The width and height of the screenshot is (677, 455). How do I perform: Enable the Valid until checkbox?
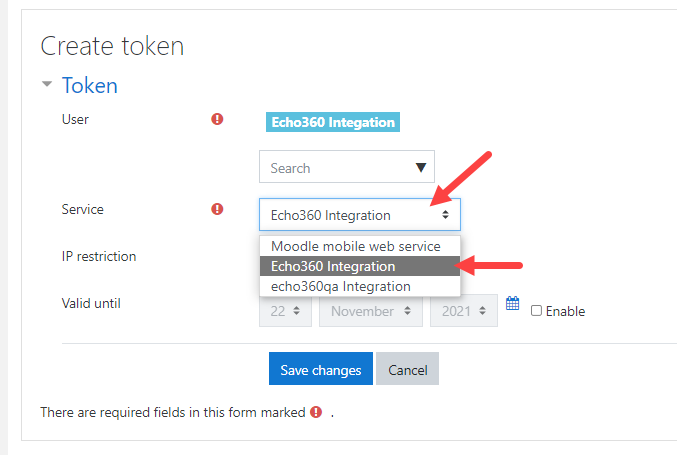(x=536, y=311)
